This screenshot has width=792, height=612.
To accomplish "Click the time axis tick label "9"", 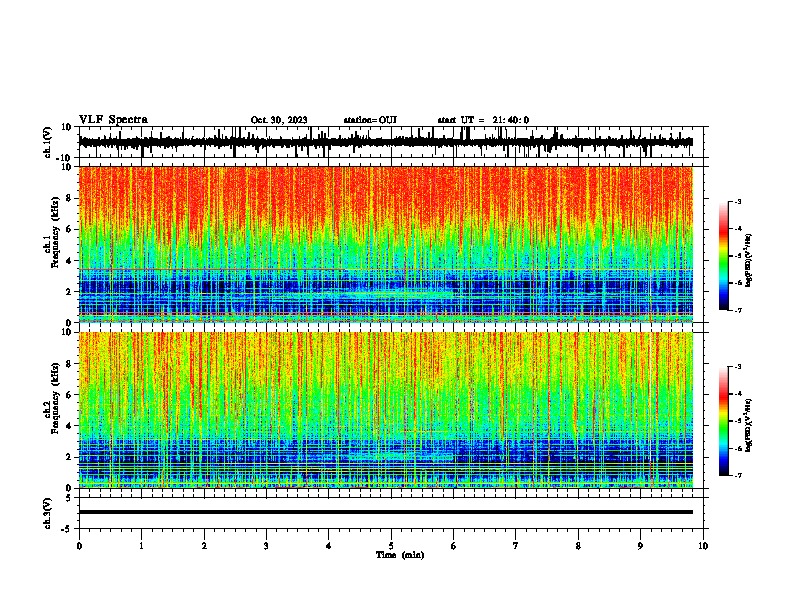I will 640,546.
